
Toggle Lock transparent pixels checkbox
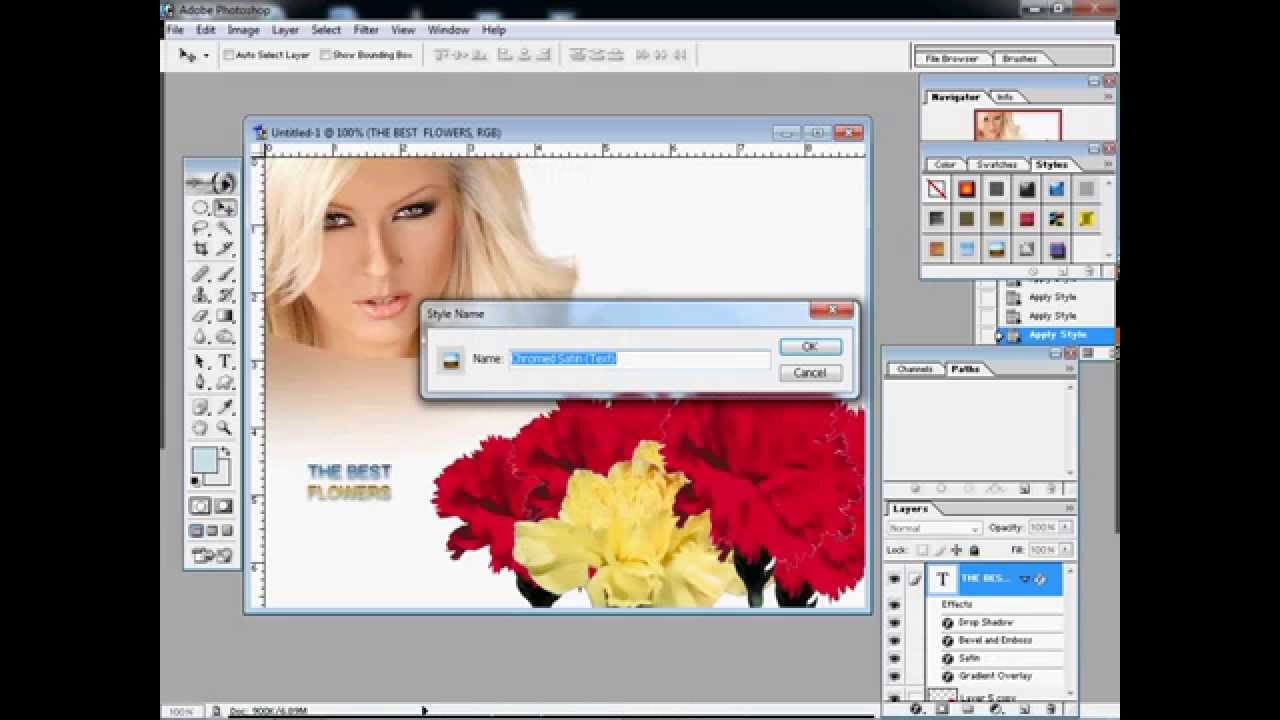(x=922, y=550)
